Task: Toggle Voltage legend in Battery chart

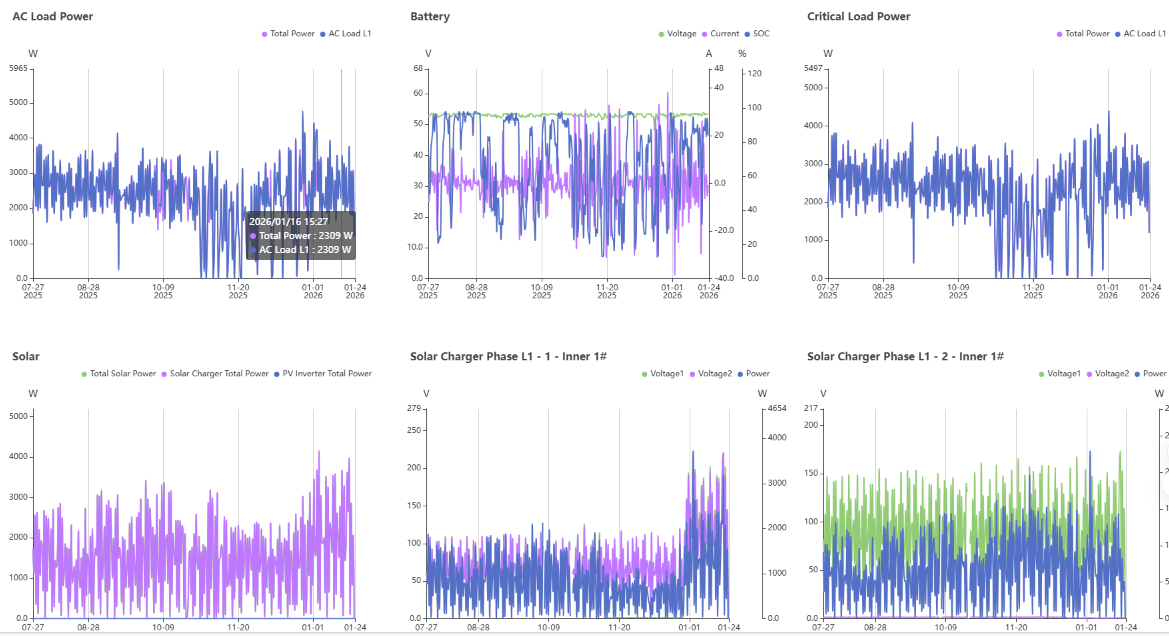Action: 677,34
